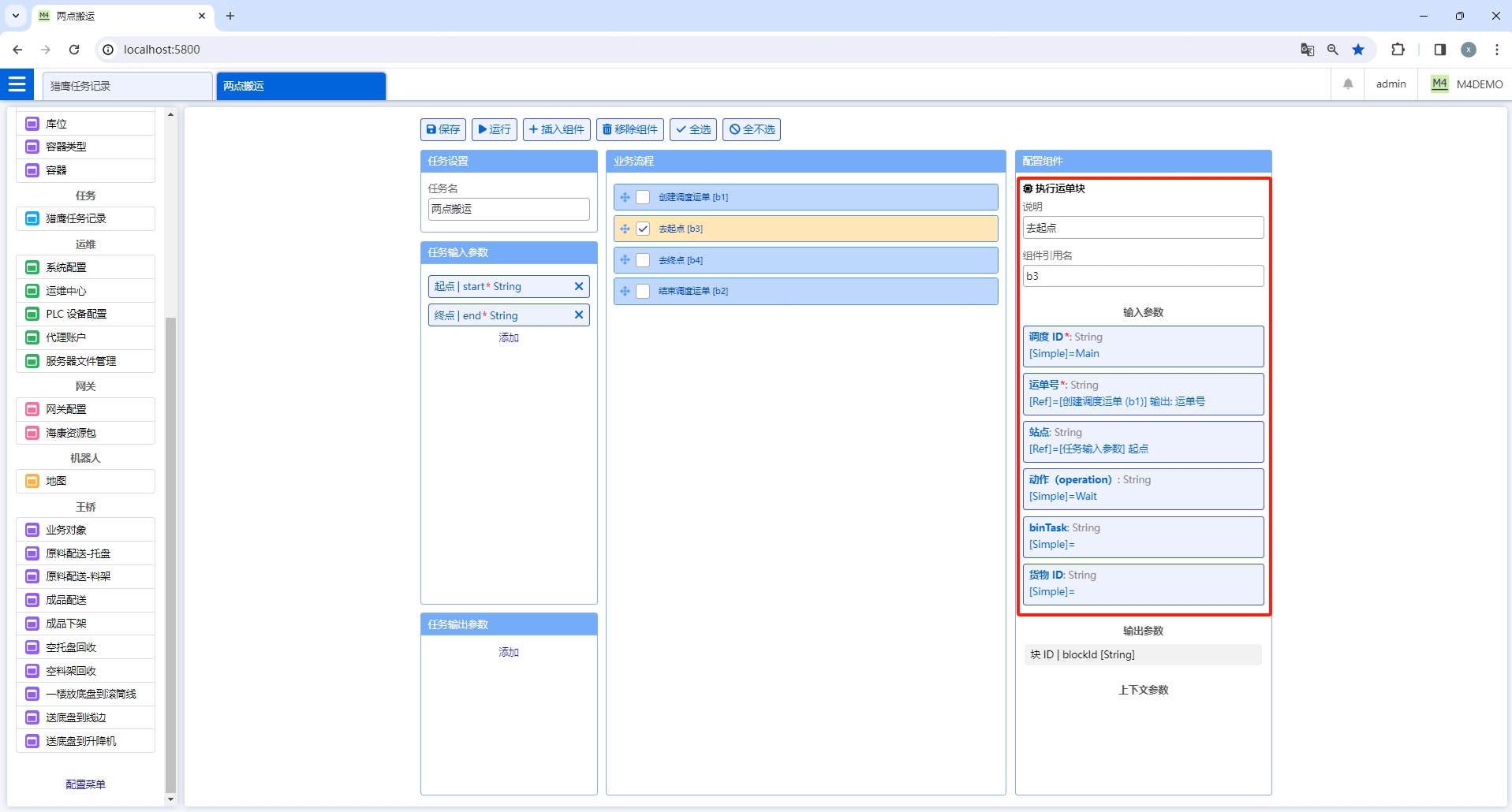Click the 全不选 deselect-all button
The width and height of the screenshot is (1512, 812).
[x=752, y=129]
